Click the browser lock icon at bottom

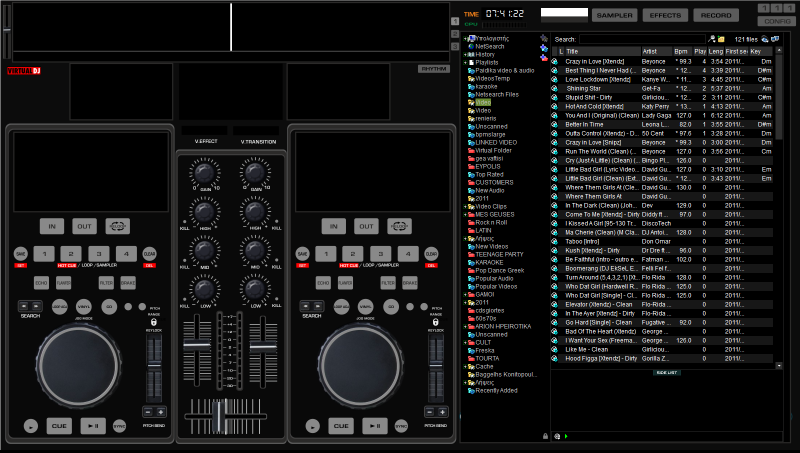pos(545,436)
